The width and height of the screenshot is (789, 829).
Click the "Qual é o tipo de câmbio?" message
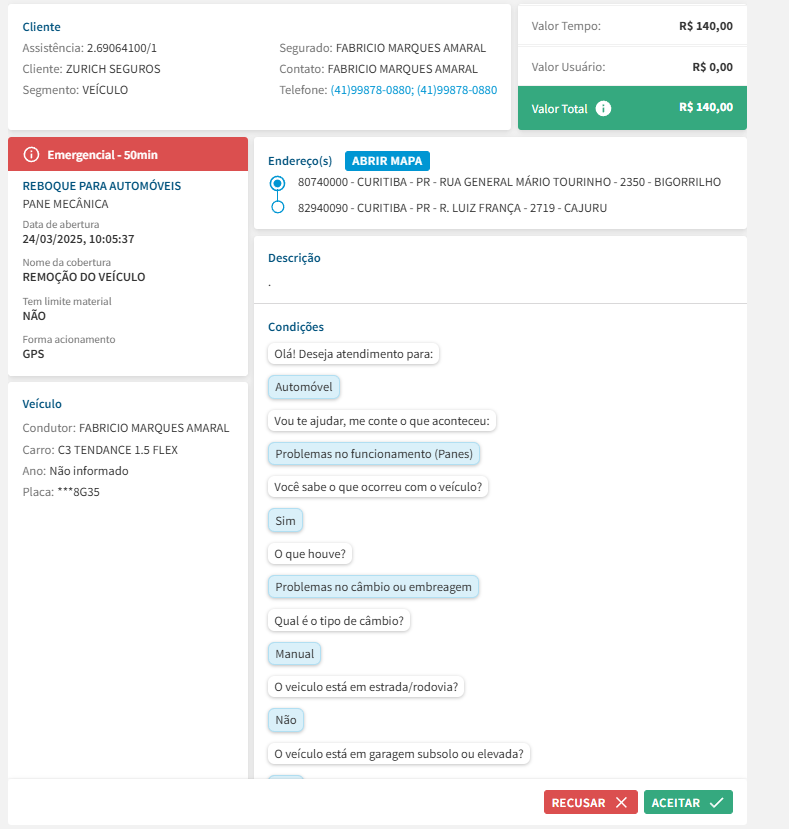pos(339,621)
